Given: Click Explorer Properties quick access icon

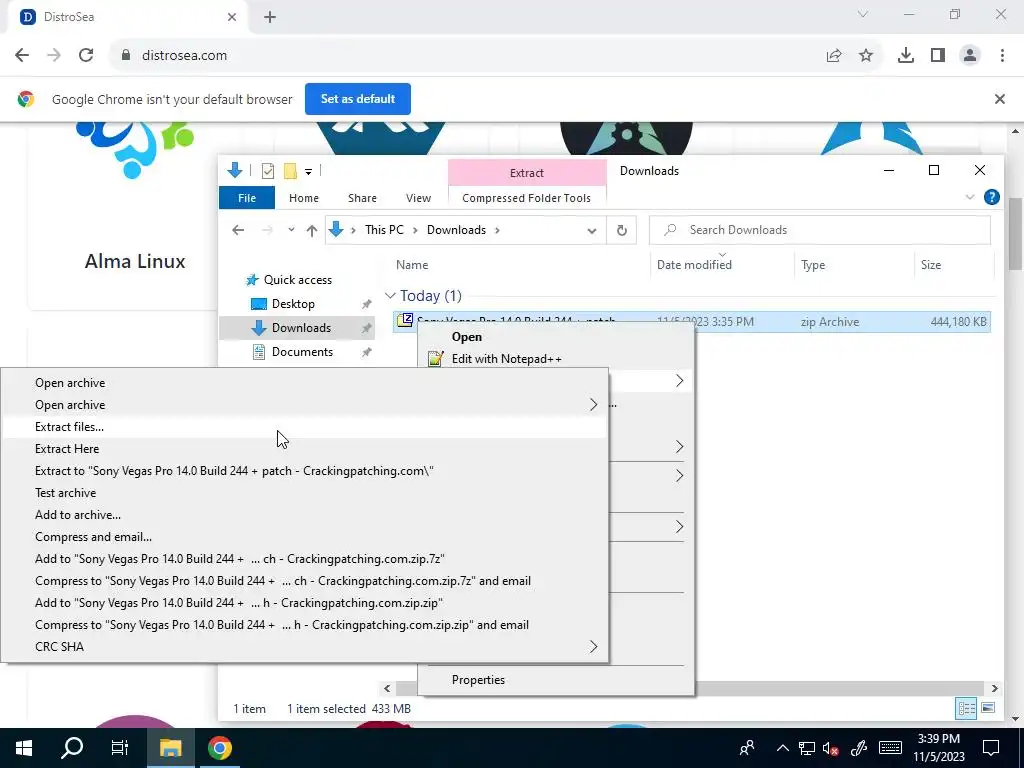Looking at the screenshot, I should [x=268, y=171].
